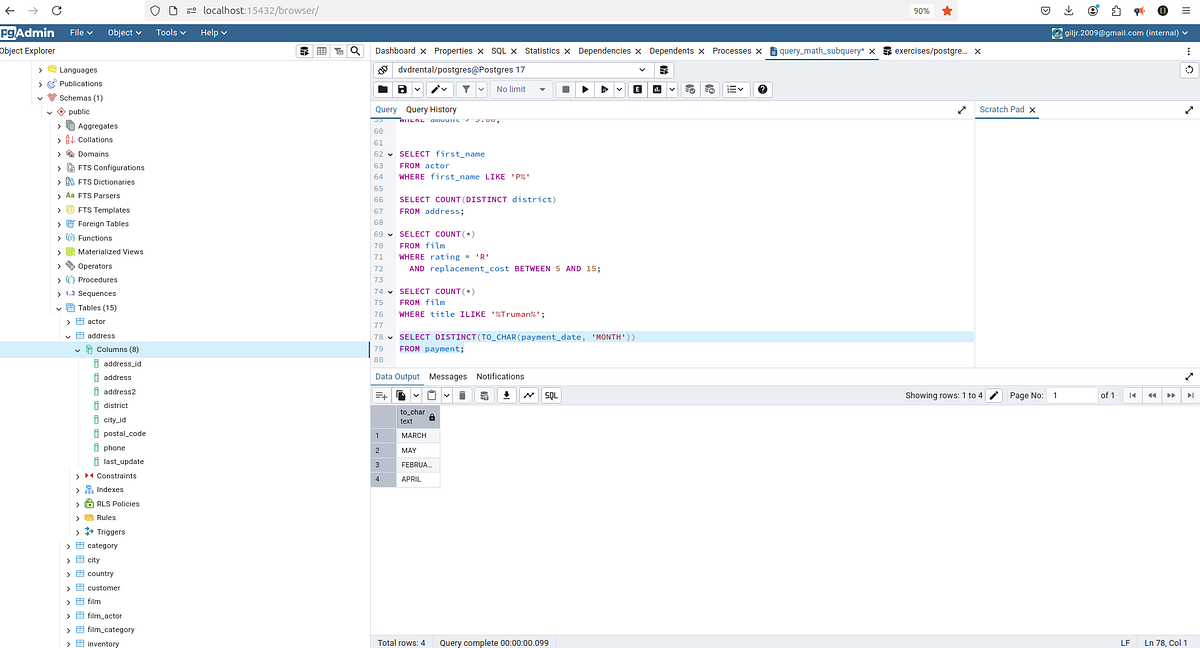Open the Tools menu
The height and width of the screenshot is (648, 1200).
pos(168,32)
